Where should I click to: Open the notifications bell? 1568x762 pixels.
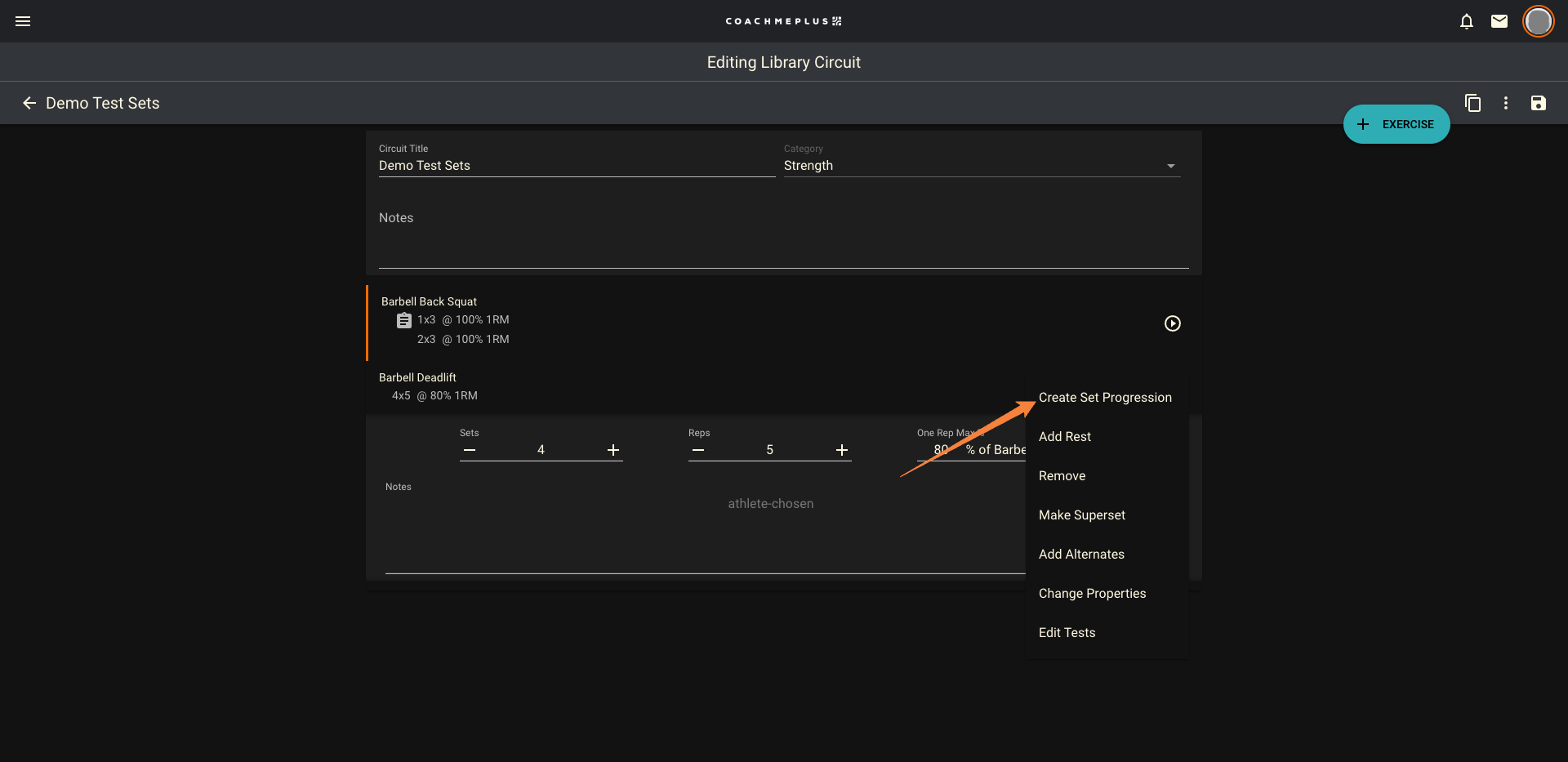click(1467, 21)
